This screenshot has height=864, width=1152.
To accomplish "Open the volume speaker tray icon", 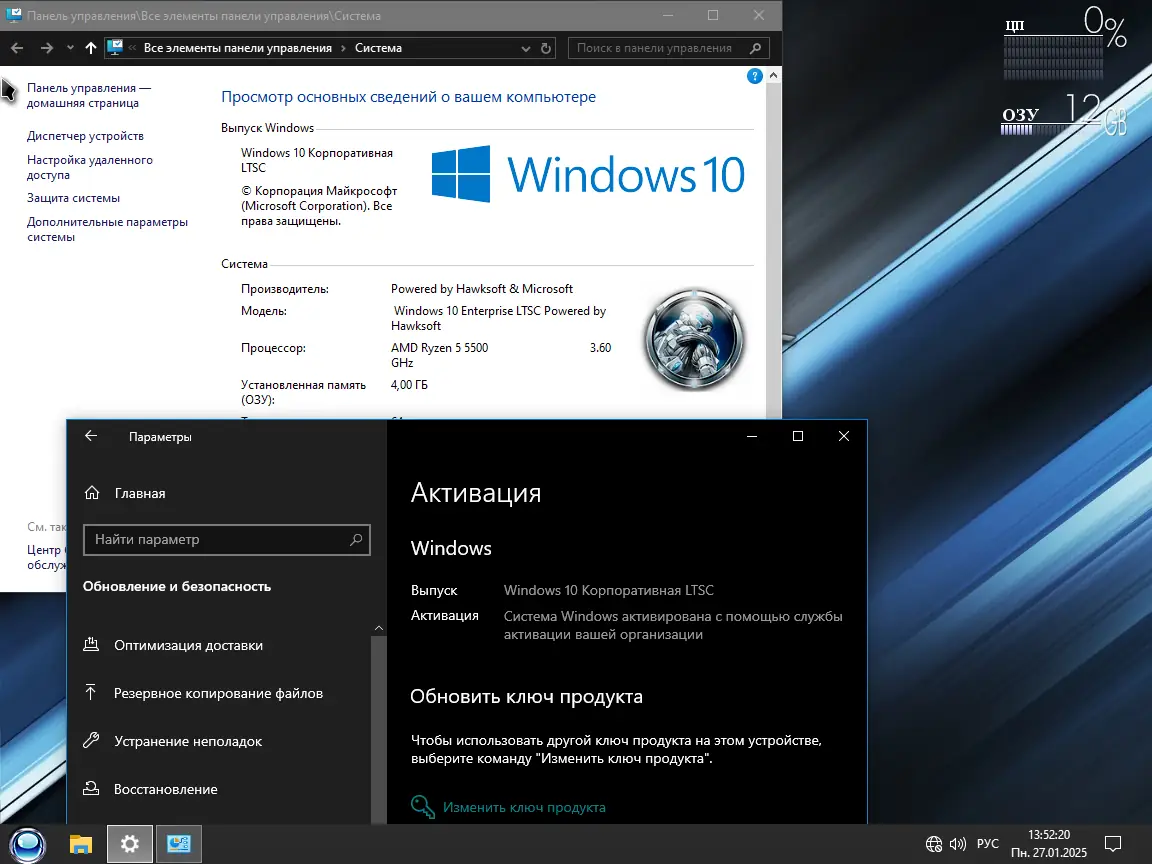I will coord(957,843).
